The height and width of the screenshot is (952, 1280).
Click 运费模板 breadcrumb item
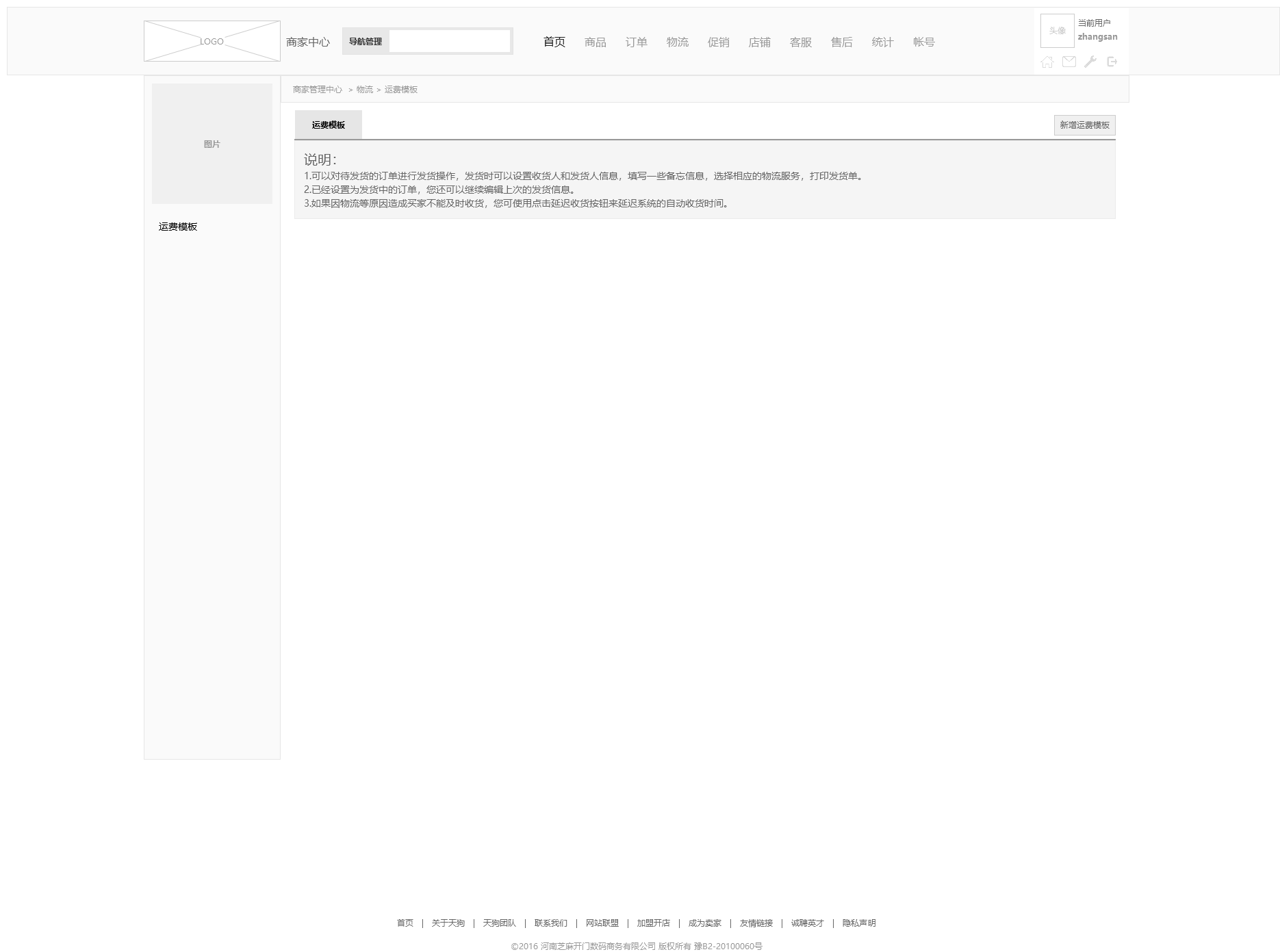[x=401, y=90]
